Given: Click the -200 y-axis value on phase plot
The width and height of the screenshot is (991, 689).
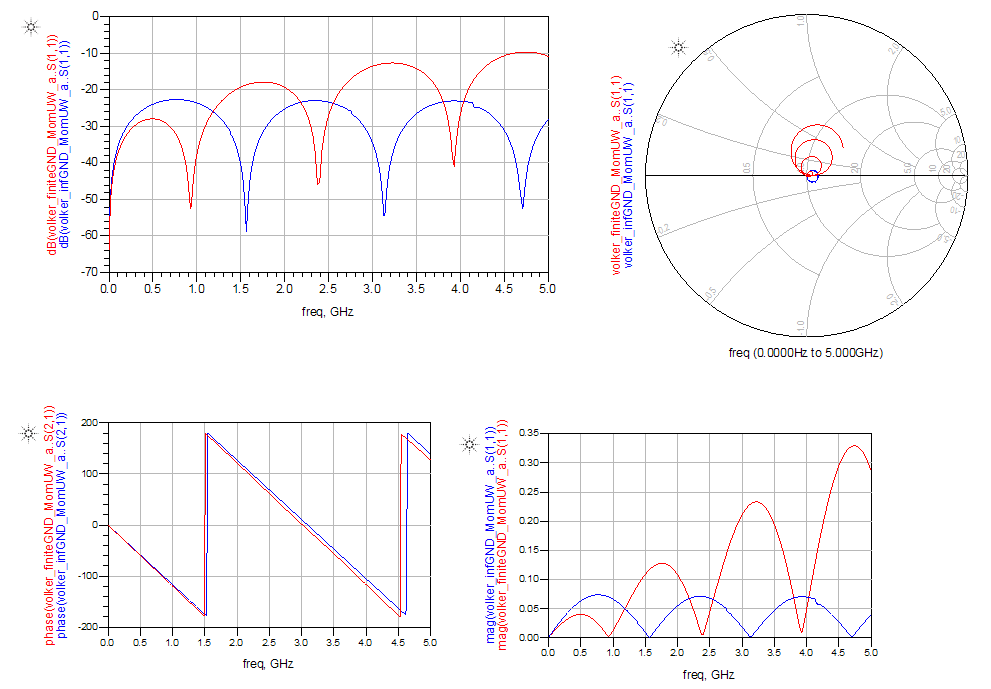Looking at the screenshot, I should pyautogui.click(x=88, y=626).
